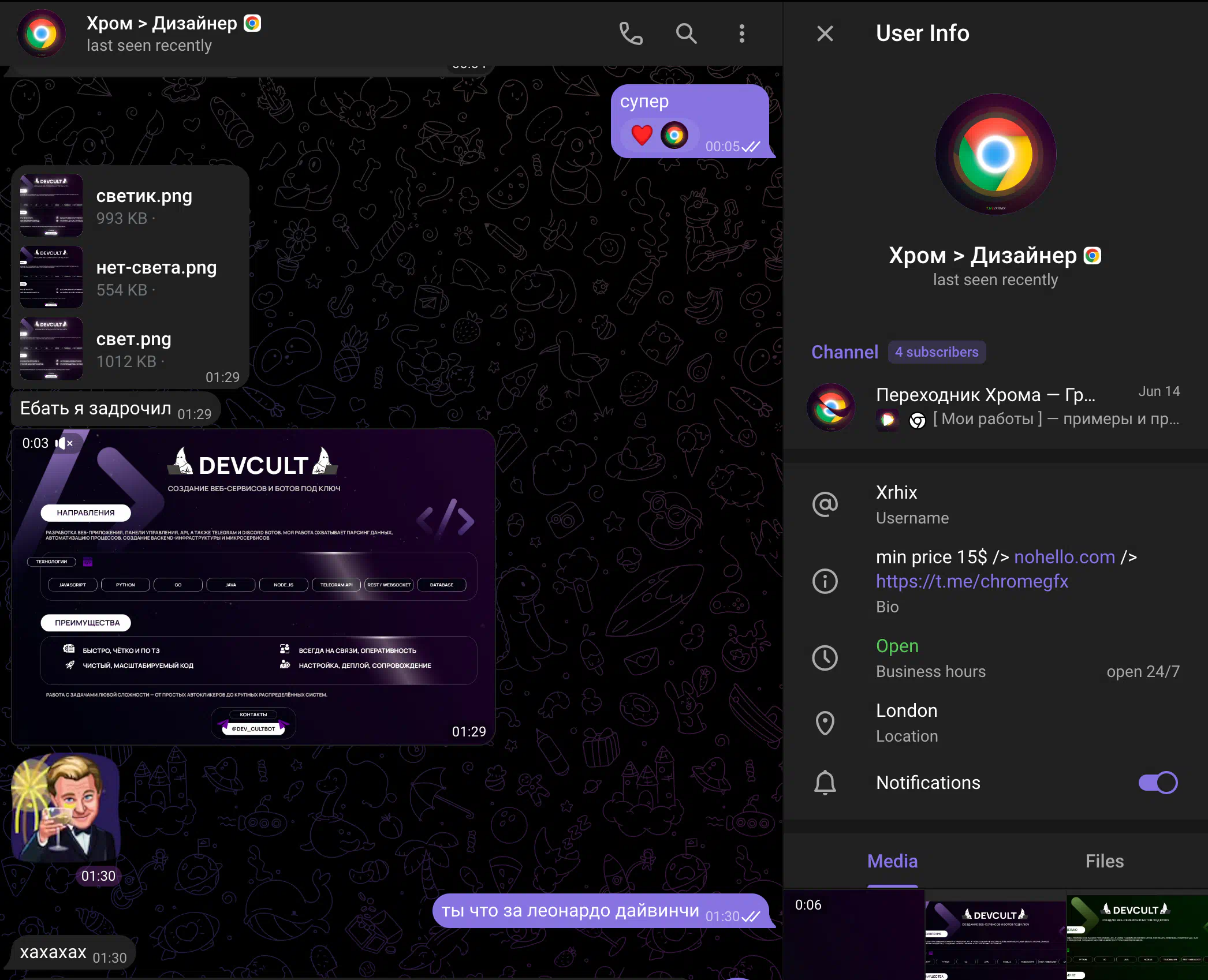The width and height of the screenshot is (1208, 980).
Task: Click the business hours clock icon
Action: click(825, 658)
